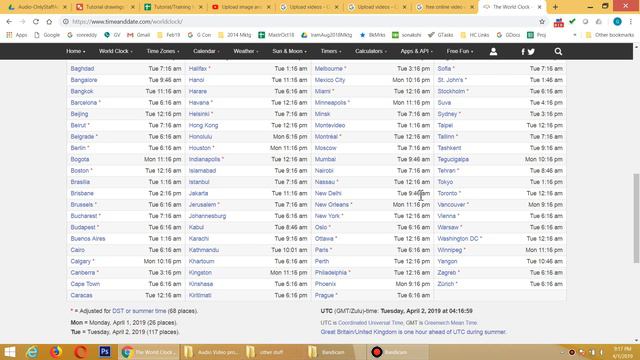Expand the Calendar menu
This screenshot has width=640, height=360.
206,51
